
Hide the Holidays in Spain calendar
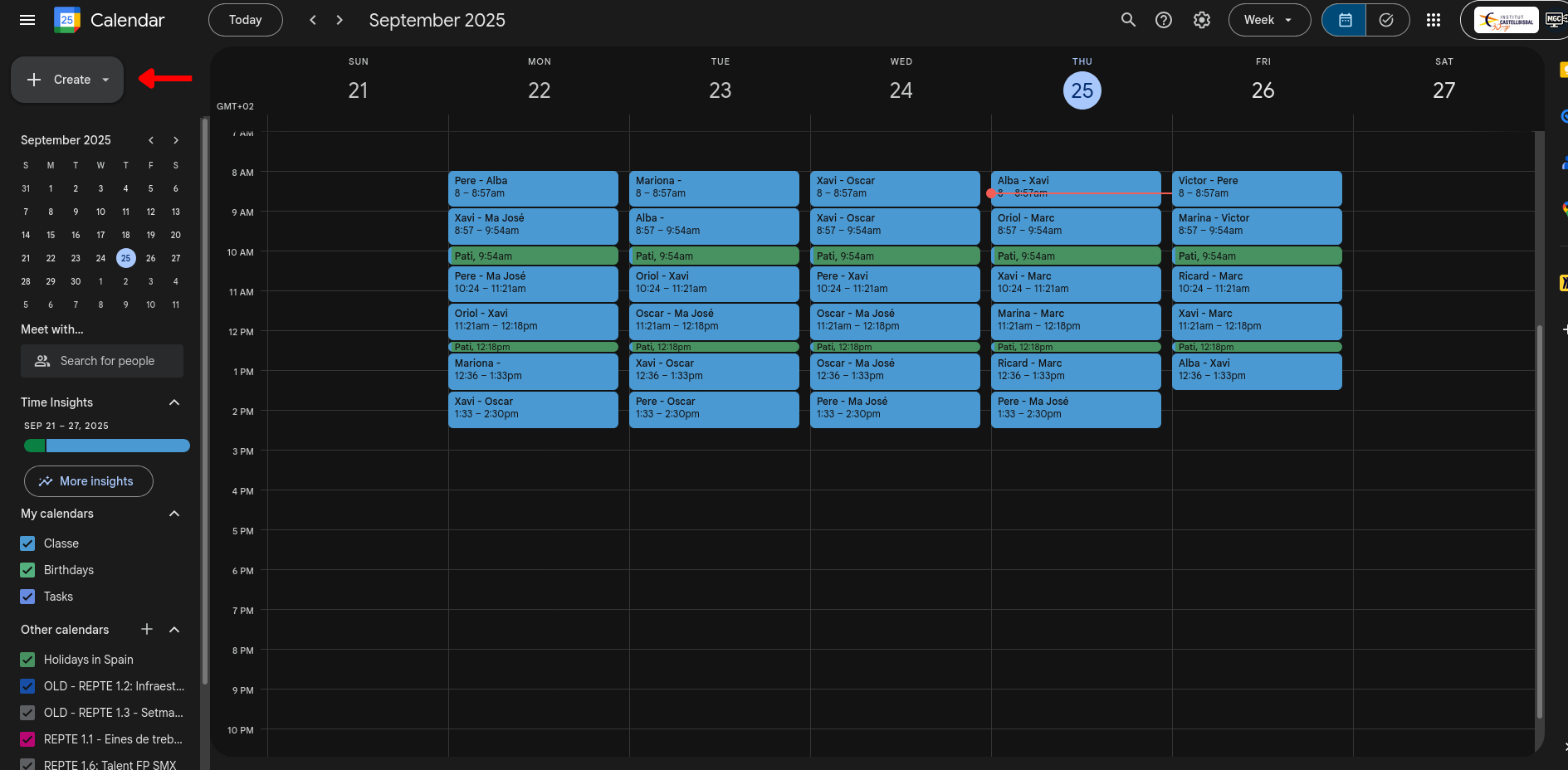pos(28,660)
